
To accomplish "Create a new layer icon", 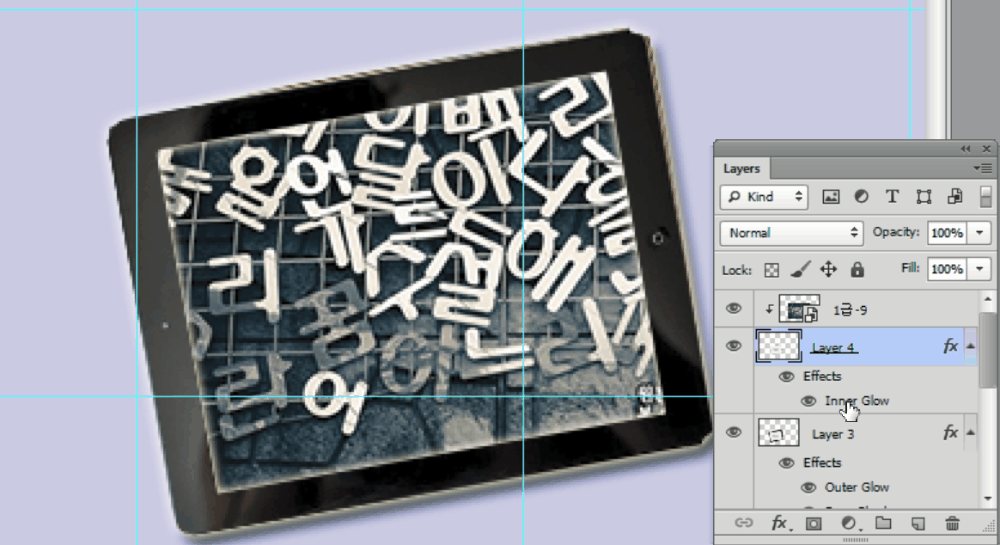I will coord(918,523).
